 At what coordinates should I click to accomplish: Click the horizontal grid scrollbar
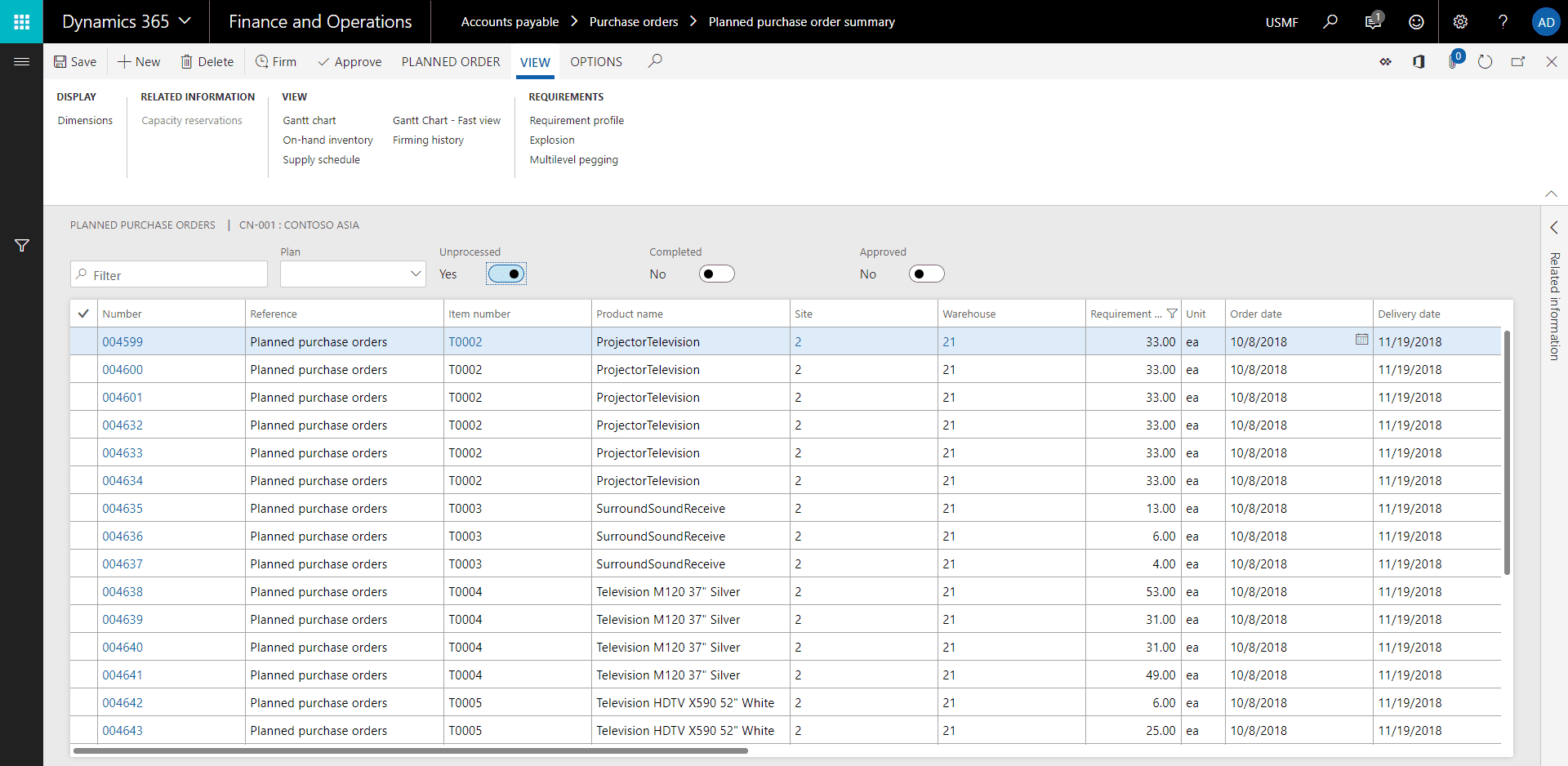[410, 750]
